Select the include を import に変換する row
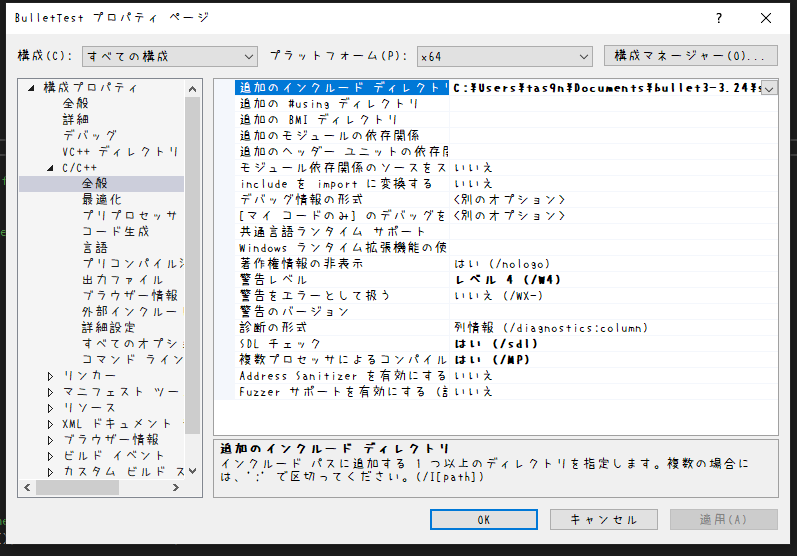 [x=506, y=184]
